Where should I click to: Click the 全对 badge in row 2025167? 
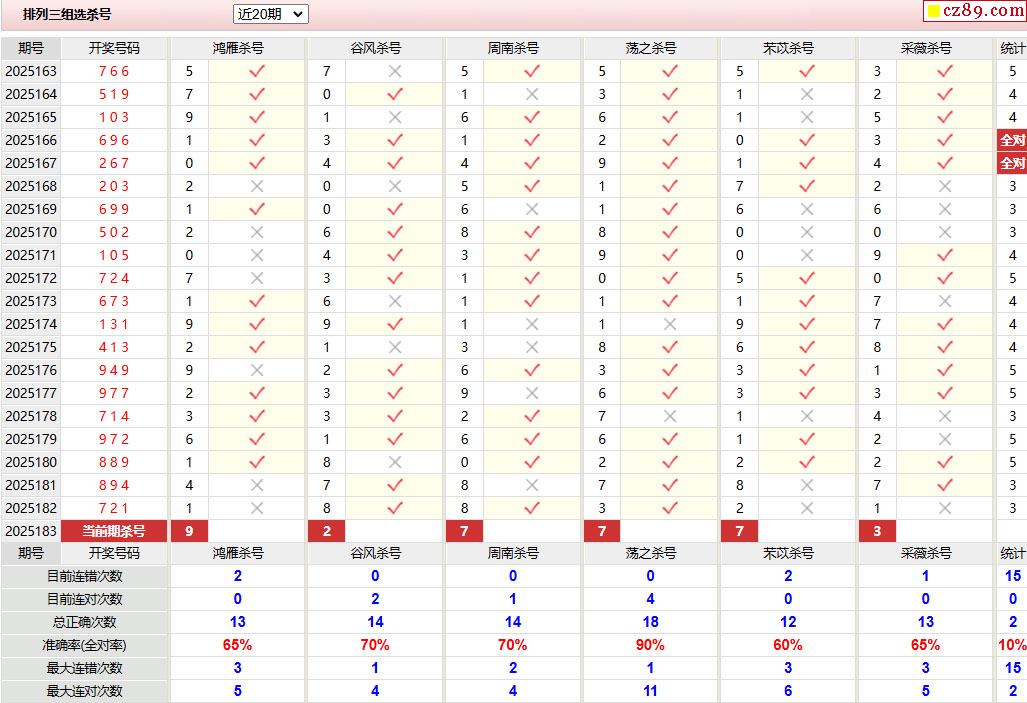1012,163
